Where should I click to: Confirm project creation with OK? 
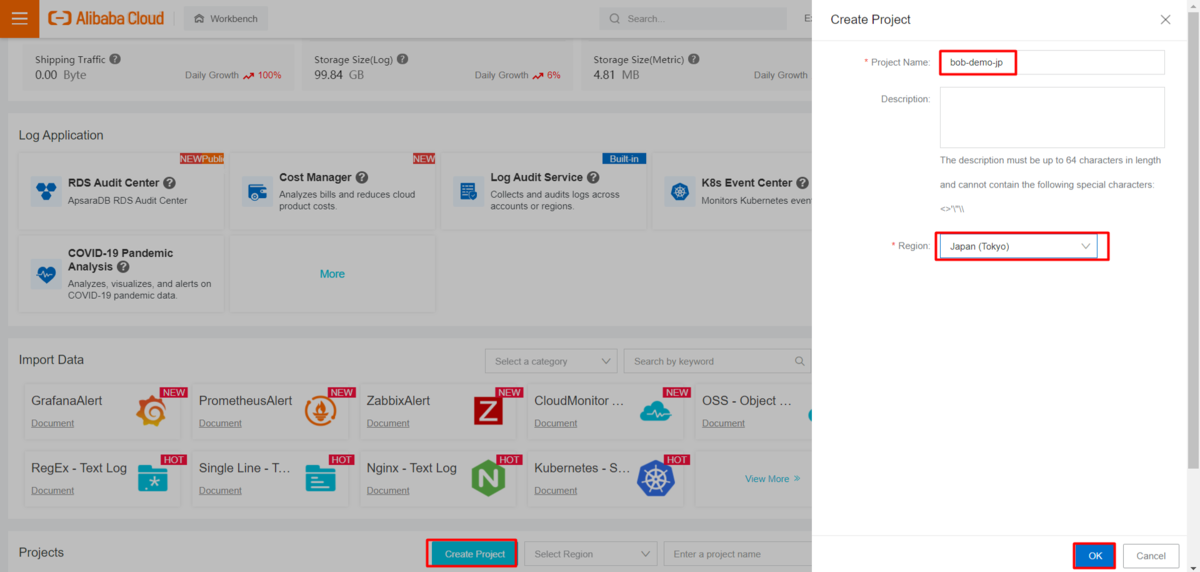coord(1095,556)
